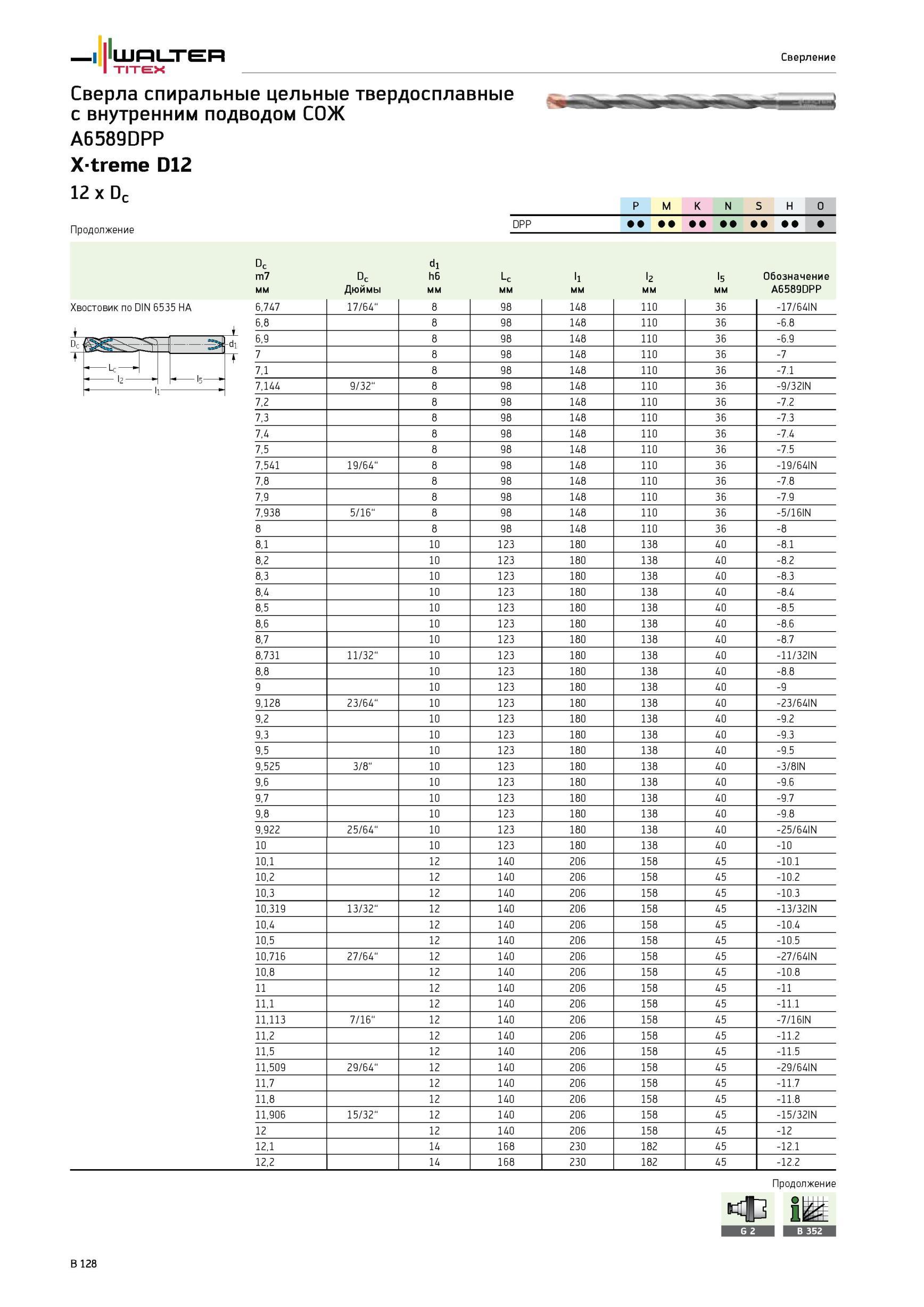
Task: Click the "-25/64IN" designation cell
Action: 796,830
